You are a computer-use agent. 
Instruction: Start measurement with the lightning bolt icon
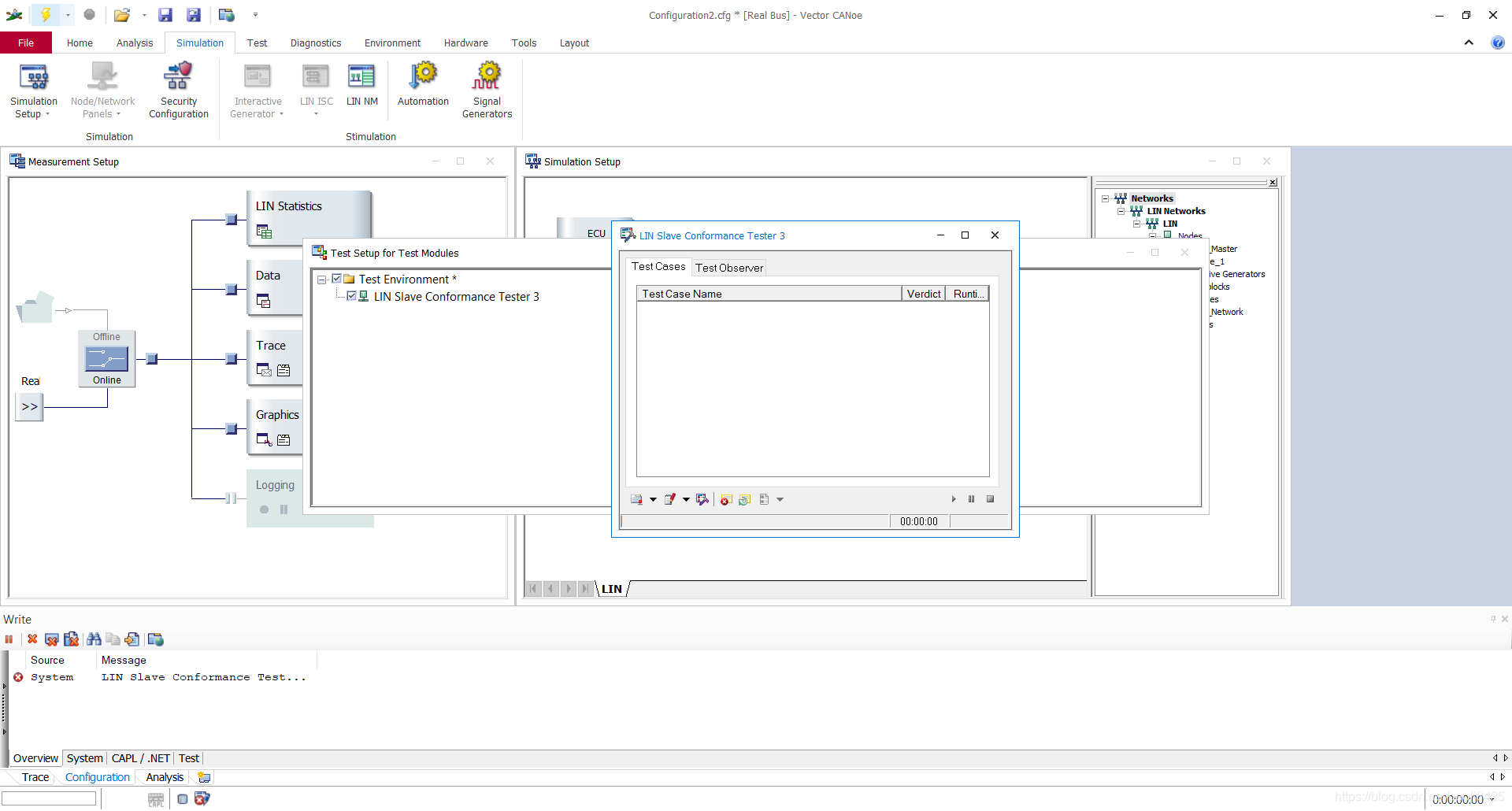(46, 14)
